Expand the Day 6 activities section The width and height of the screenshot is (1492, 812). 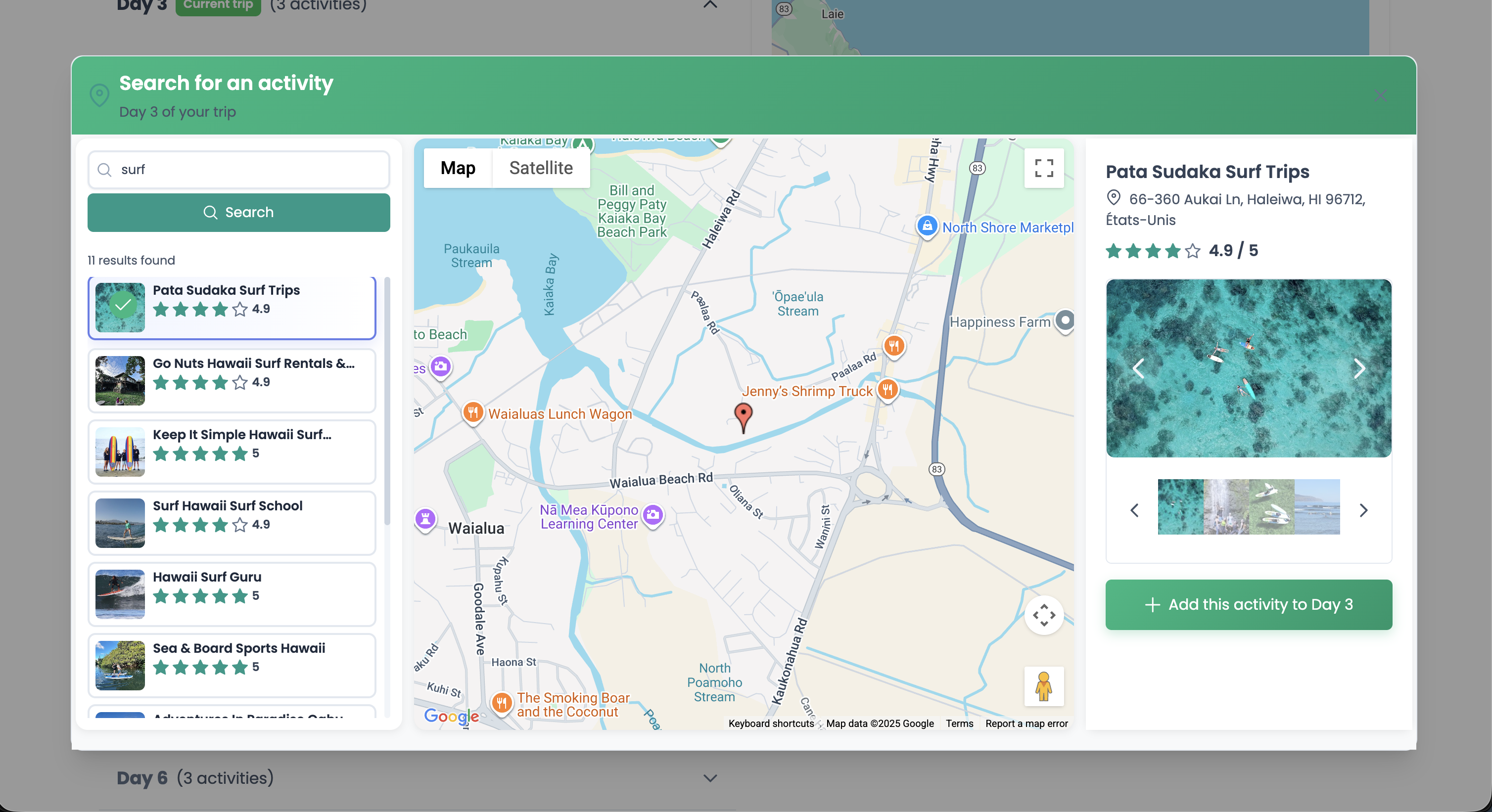coord(710,778)
